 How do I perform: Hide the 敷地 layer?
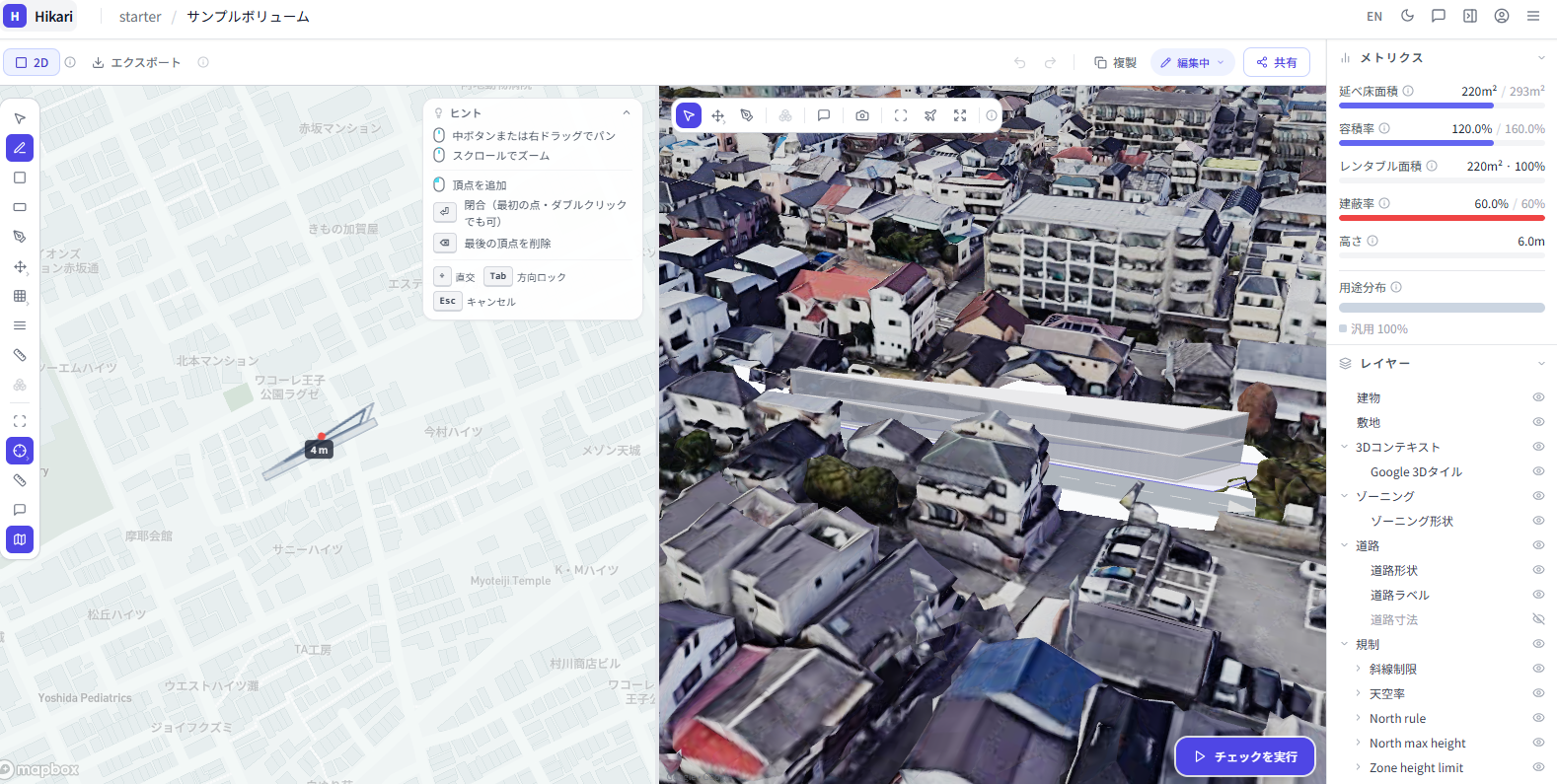tap(1538, 422)
